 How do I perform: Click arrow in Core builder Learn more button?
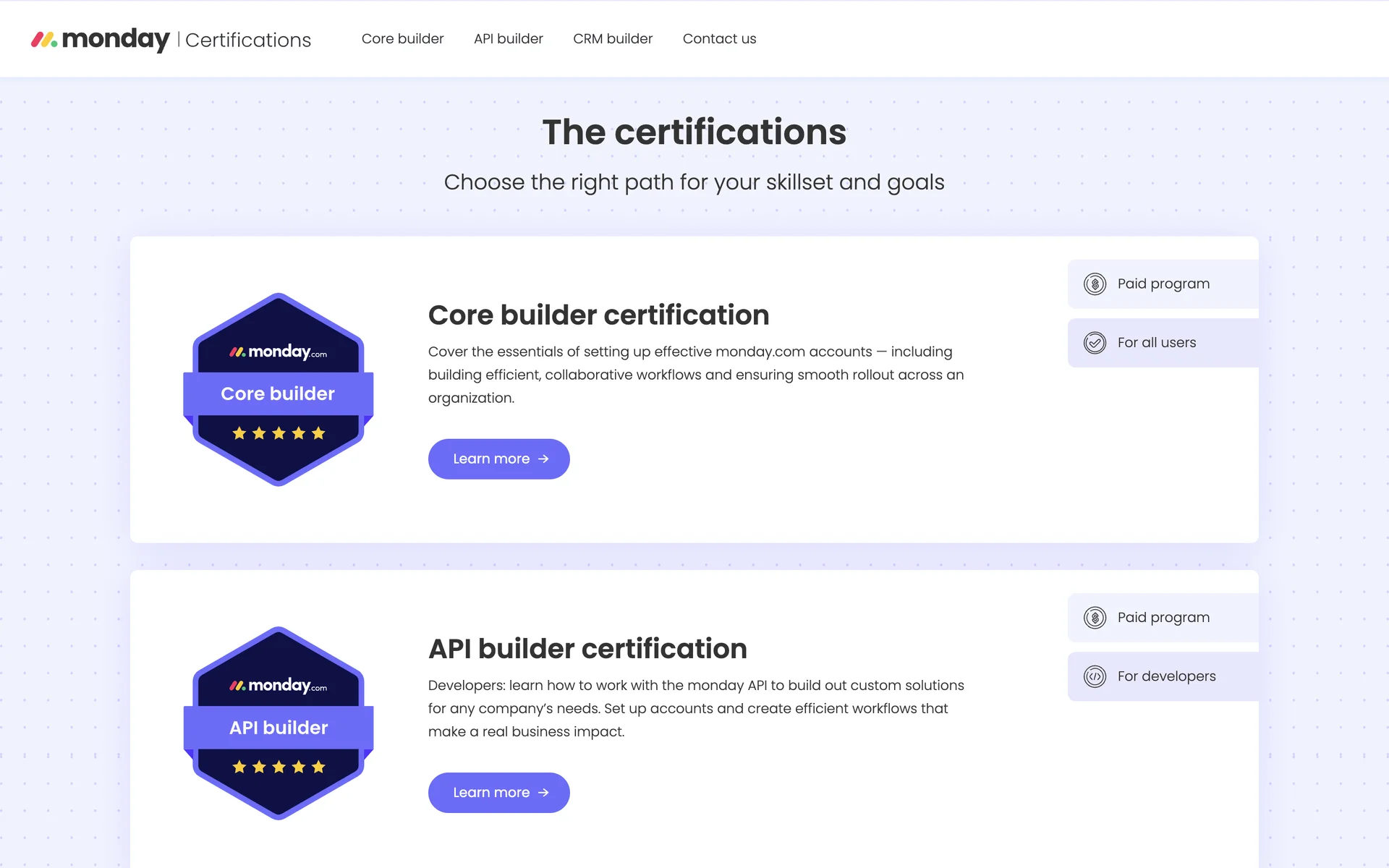click(x=544, y=459)
